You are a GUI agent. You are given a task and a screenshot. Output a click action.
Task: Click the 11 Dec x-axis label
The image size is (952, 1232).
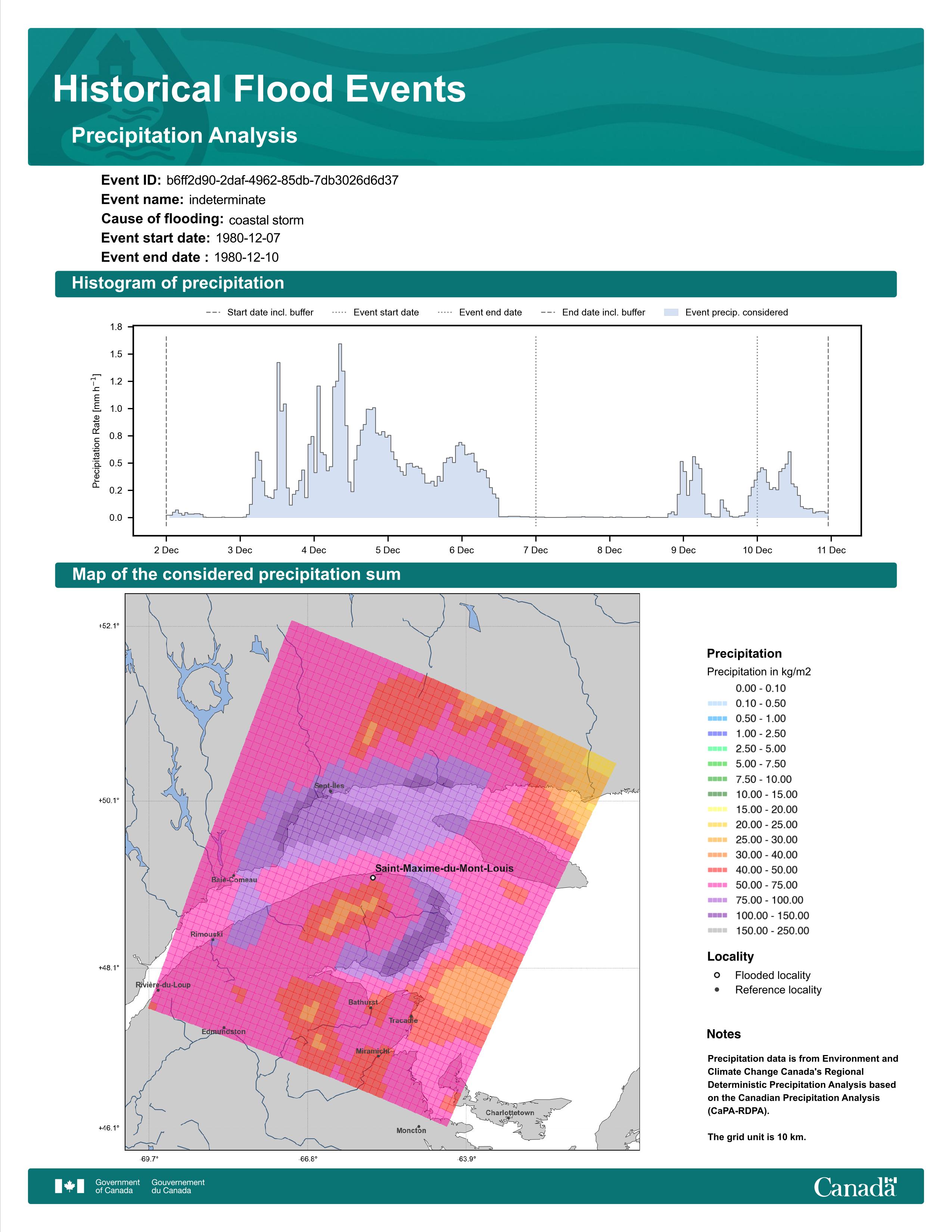pyautogui.click(x=831, y=550)
